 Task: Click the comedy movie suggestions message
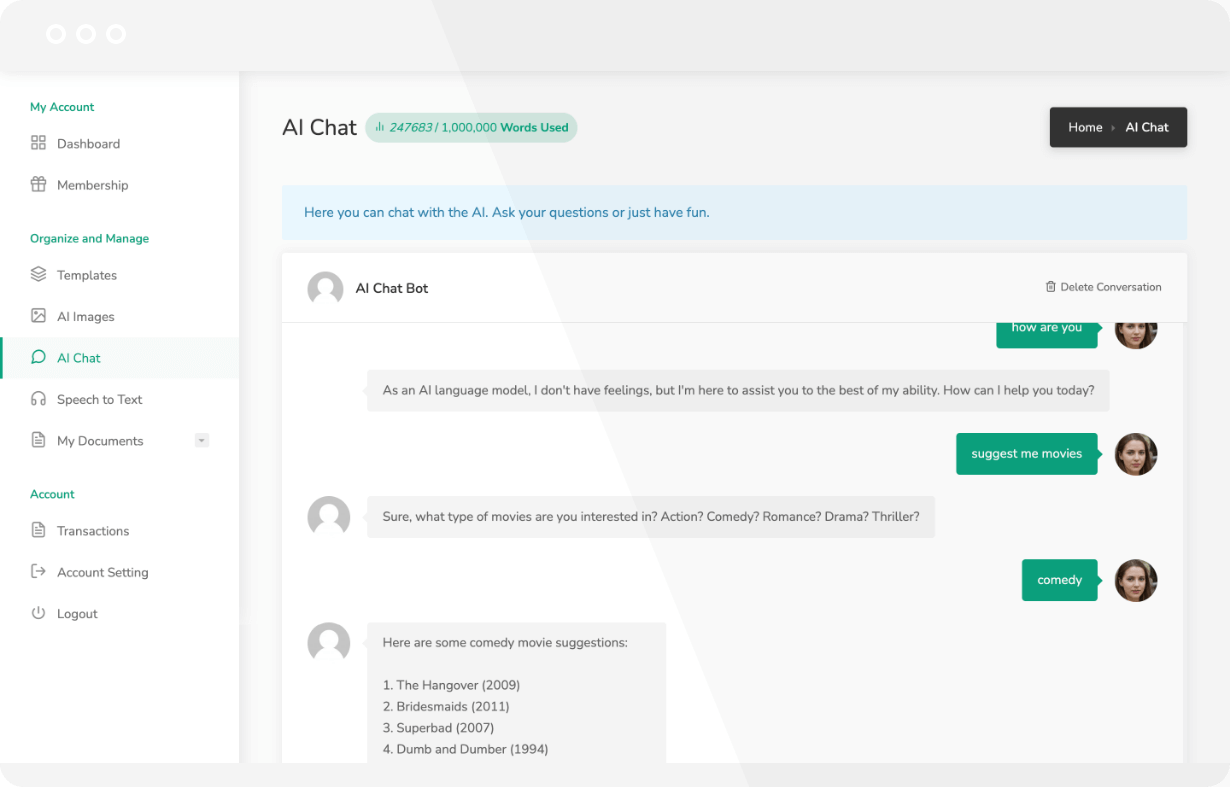516,695
